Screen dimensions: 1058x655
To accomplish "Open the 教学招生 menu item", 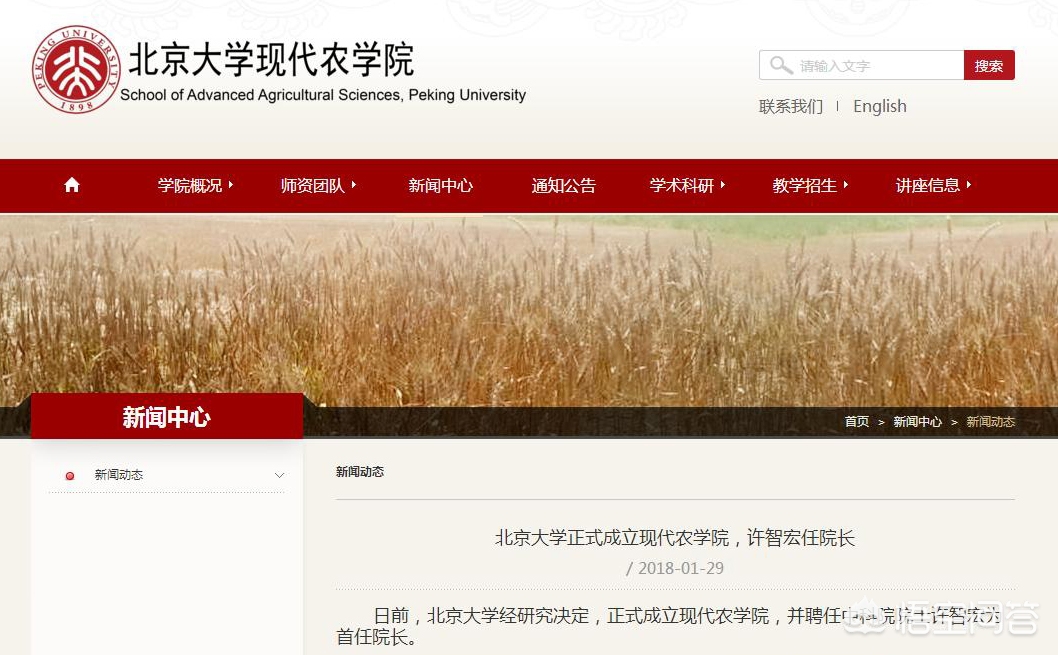I will click(804, 185).
